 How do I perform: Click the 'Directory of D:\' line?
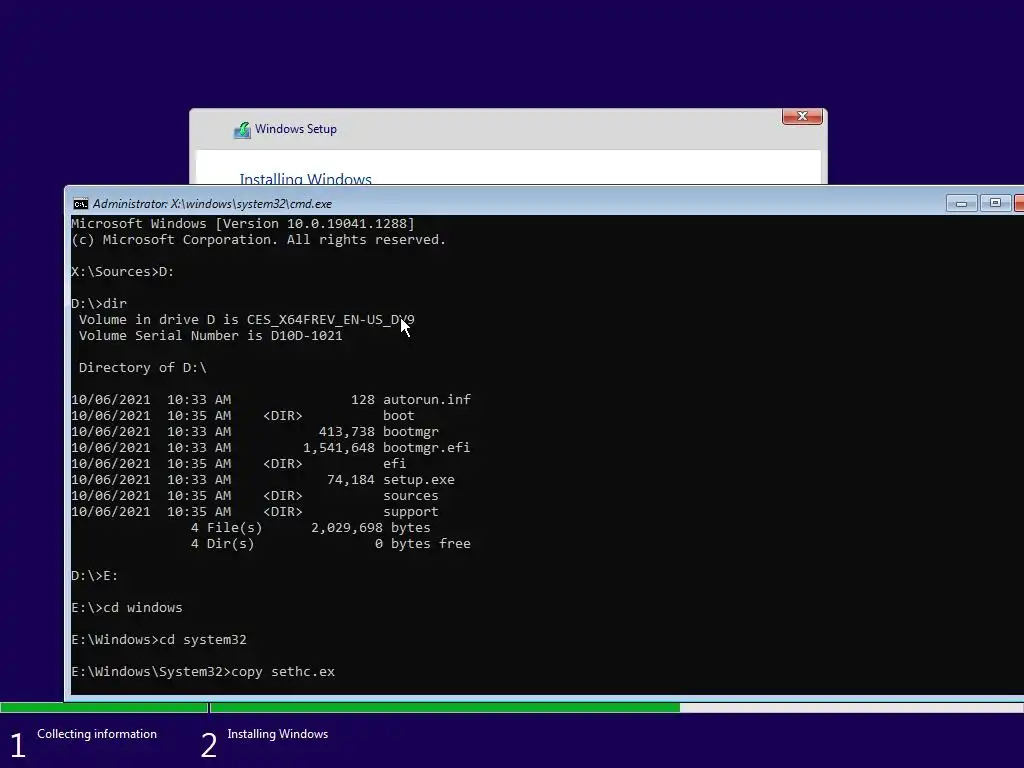pos(142,368)
